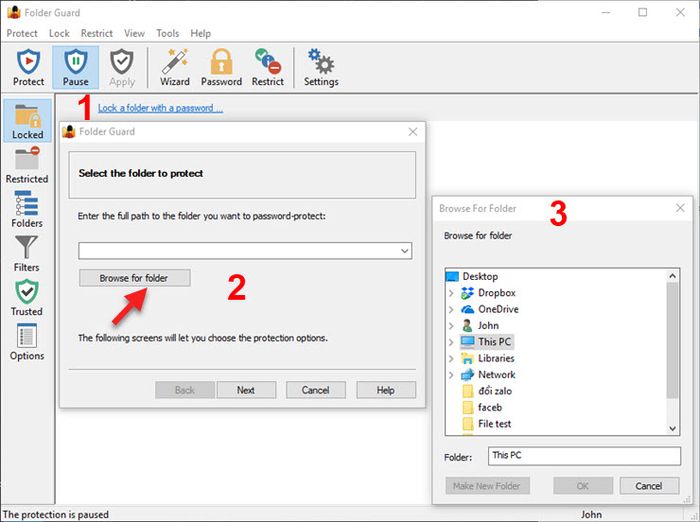Click the folder tree scrollbar up arrow
The image size is (700, 522).
click(672, 276)
